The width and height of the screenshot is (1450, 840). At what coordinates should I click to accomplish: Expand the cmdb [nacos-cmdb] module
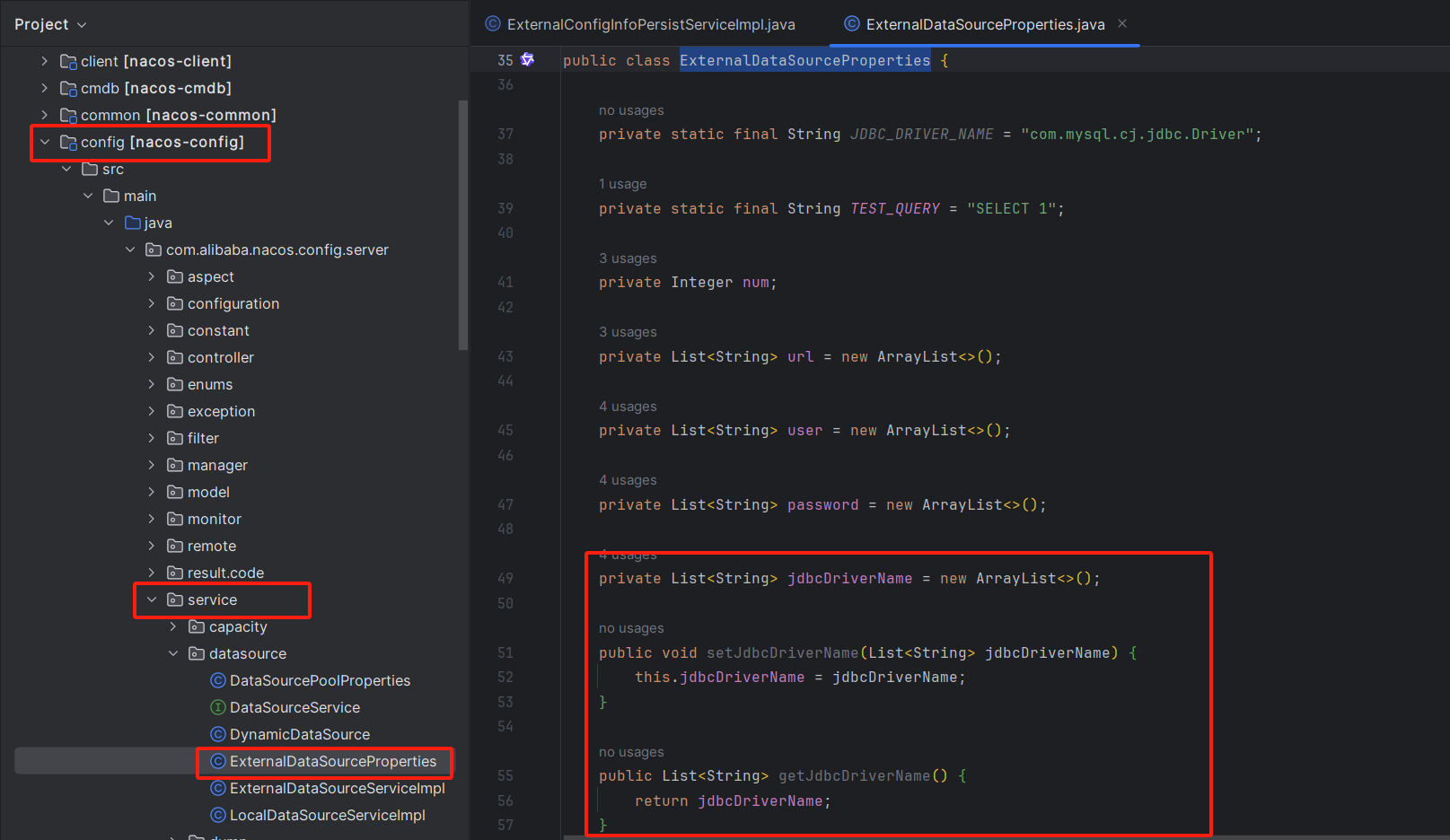[x=44, y=88]
